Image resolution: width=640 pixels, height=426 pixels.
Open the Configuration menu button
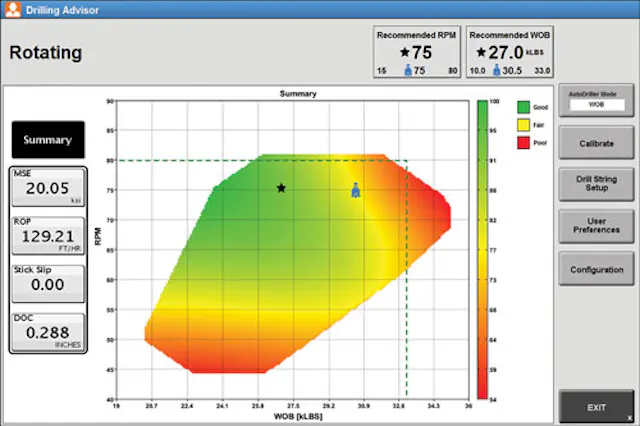pyautogui.click(x=596, y=269)
